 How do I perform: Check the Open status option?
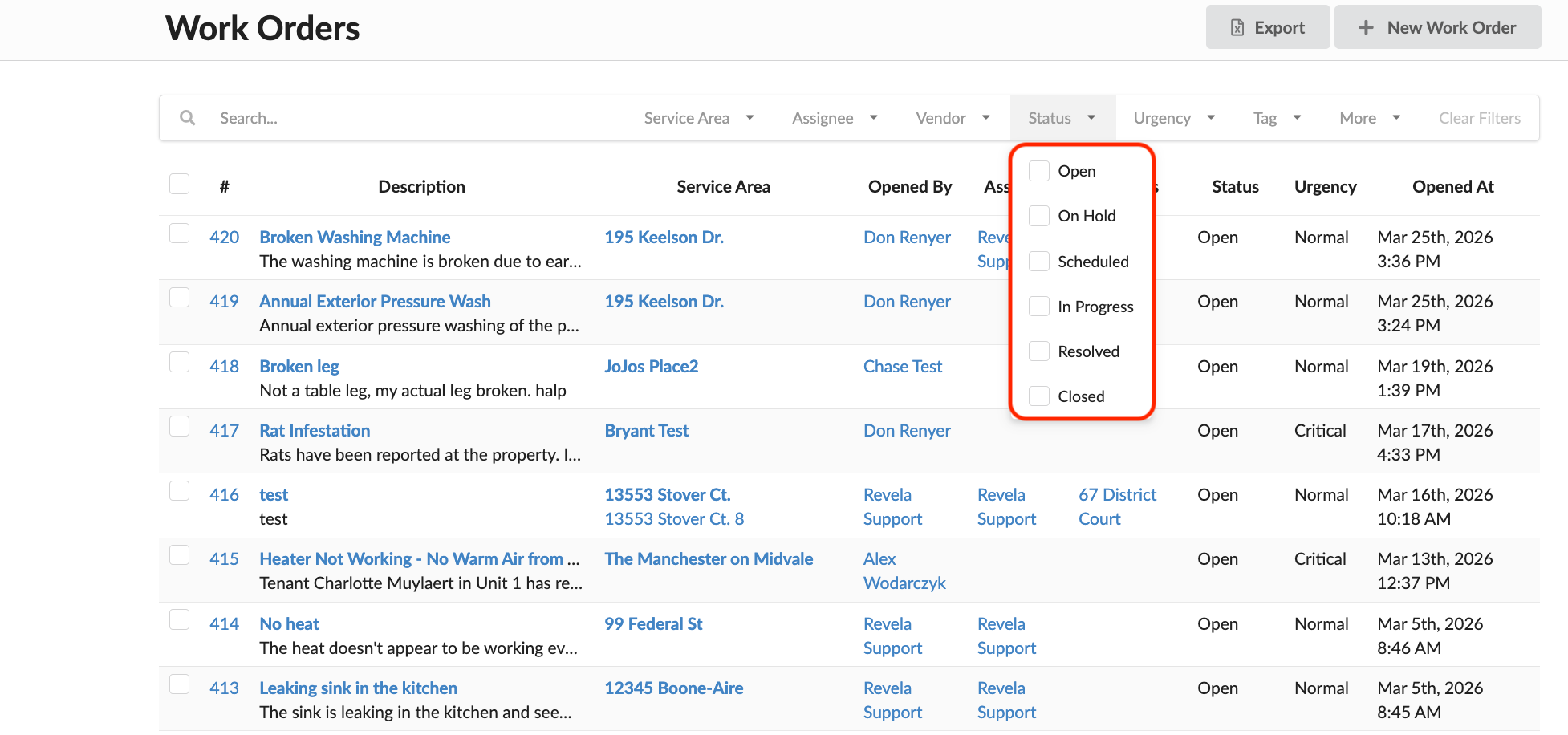(1039, 171)
